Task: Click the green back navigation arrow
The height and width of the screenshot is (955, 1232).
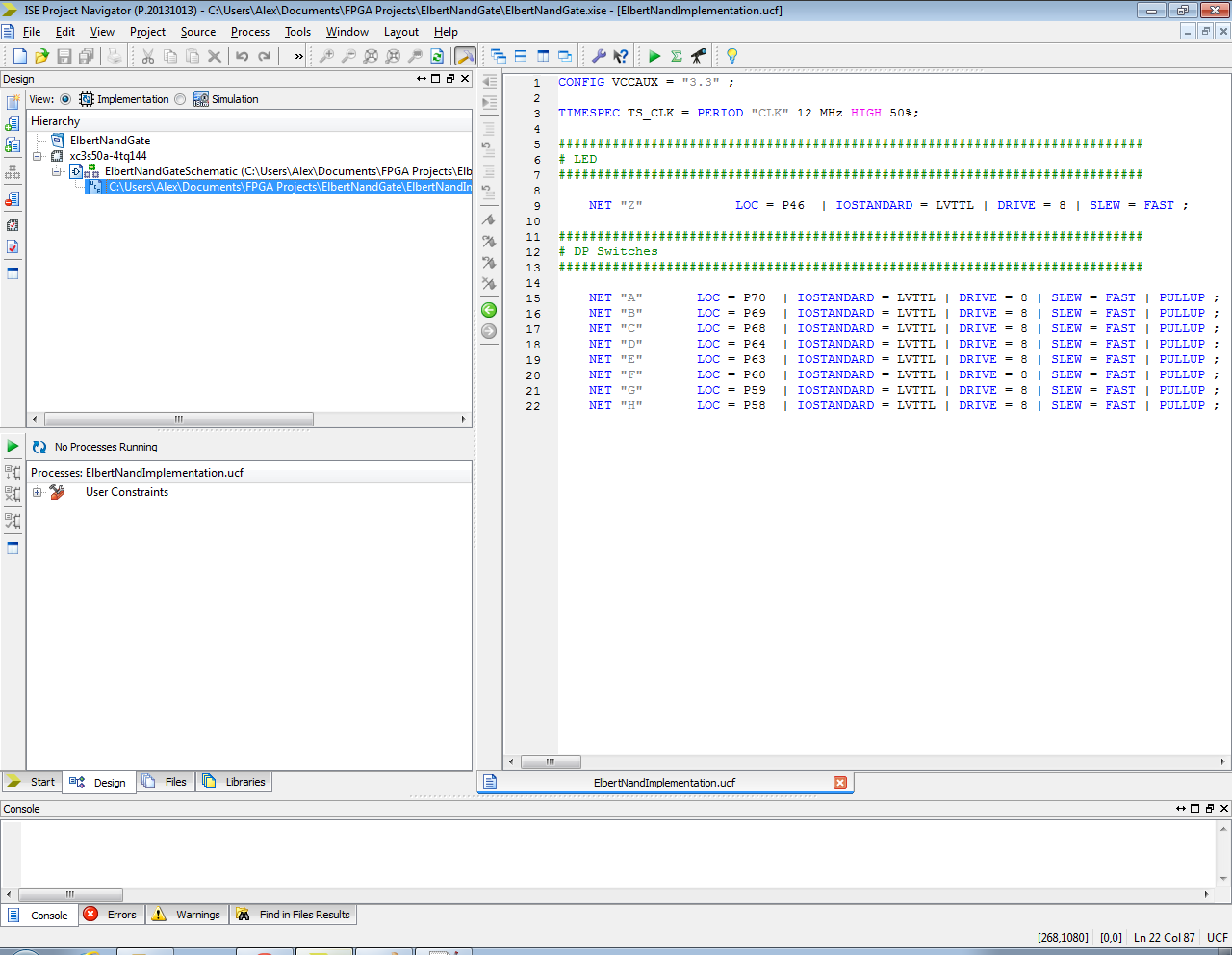Action: tap(489, 310)
